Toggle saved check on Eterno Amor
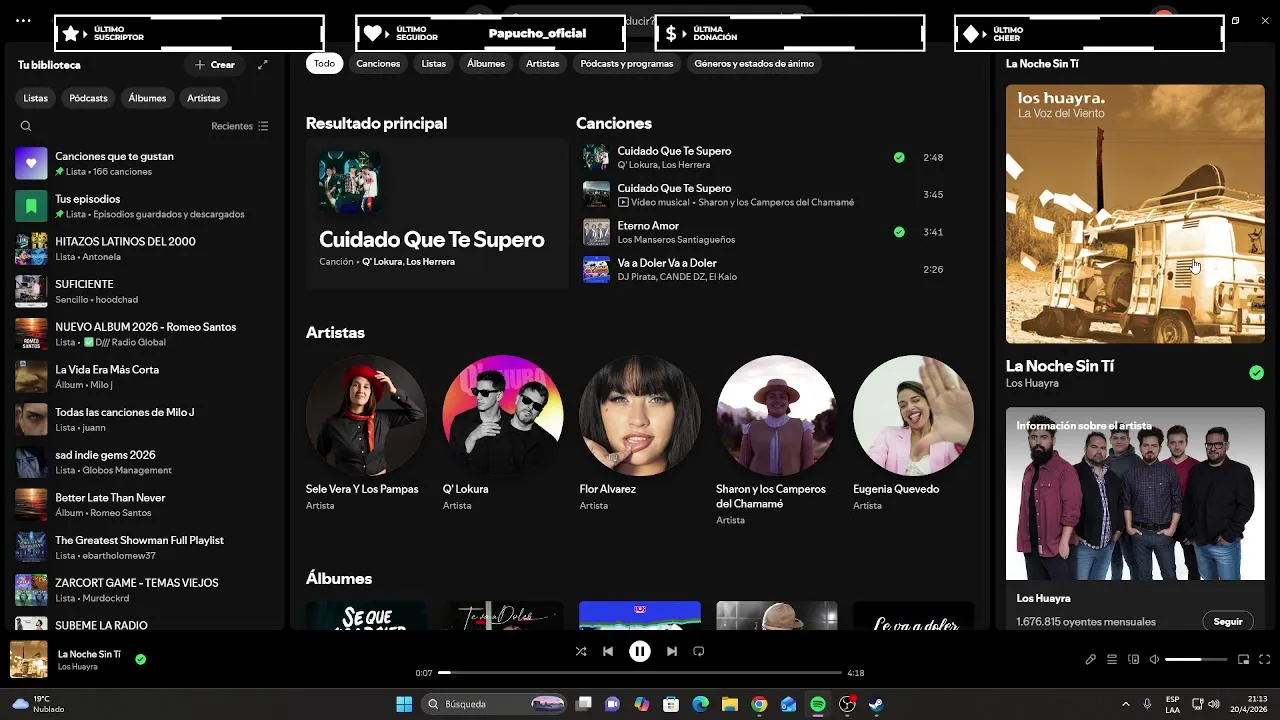Screen dimensions: 1280x720 (x=899, y=232)
